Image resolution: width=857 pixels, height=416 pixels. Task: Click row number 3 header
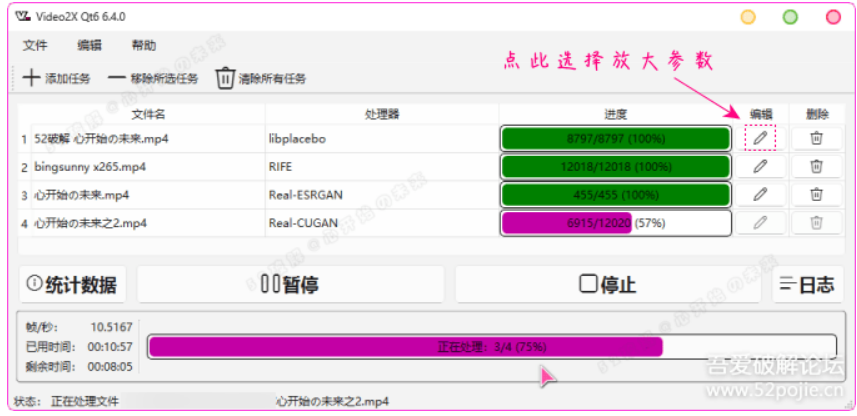pos(24,195)
